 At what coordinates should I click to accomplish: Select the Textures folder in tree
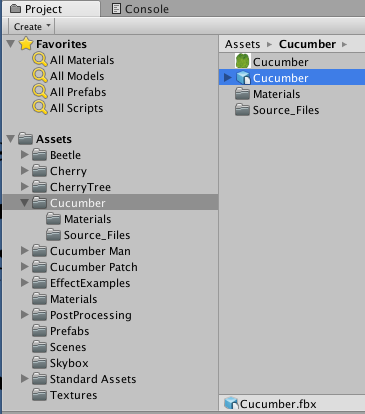click(65, 395)
